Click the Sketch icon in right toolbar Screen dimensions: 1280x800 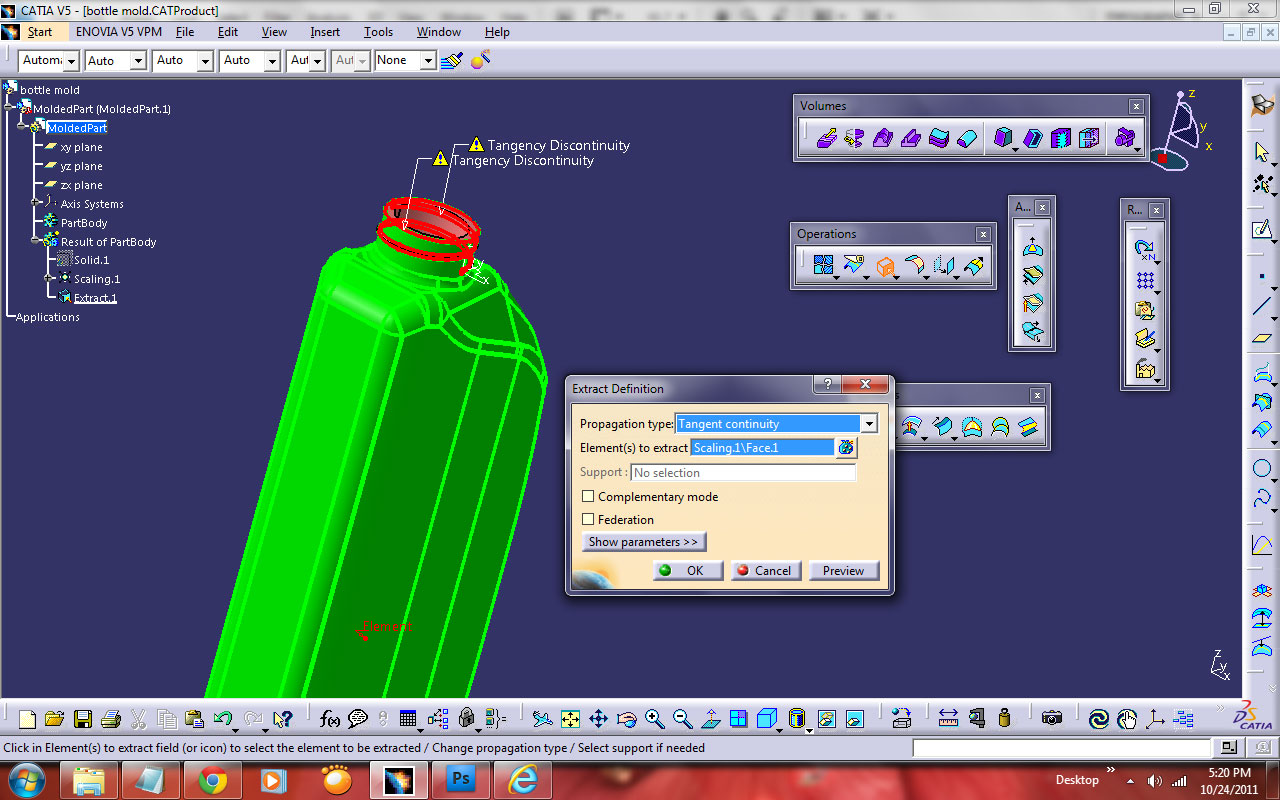1262,230
